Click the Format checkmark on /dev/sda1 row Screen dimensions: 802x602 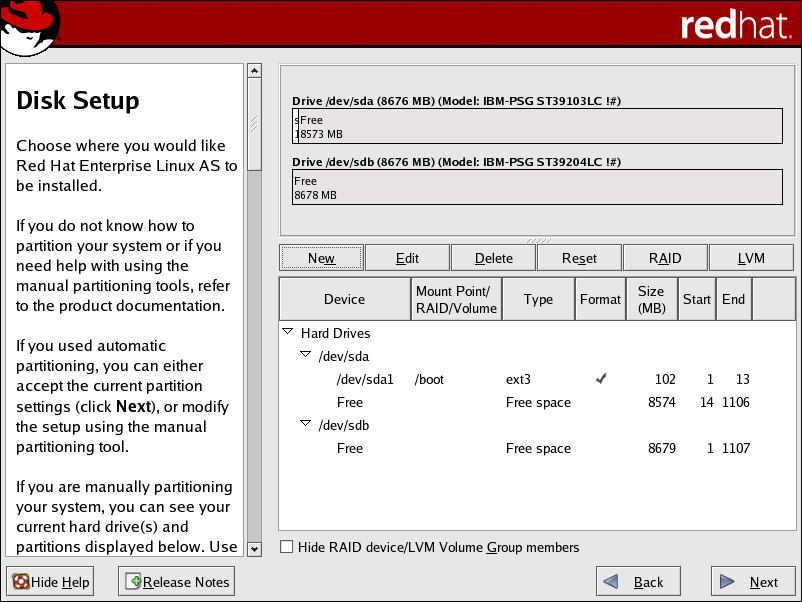pos(602,379)
